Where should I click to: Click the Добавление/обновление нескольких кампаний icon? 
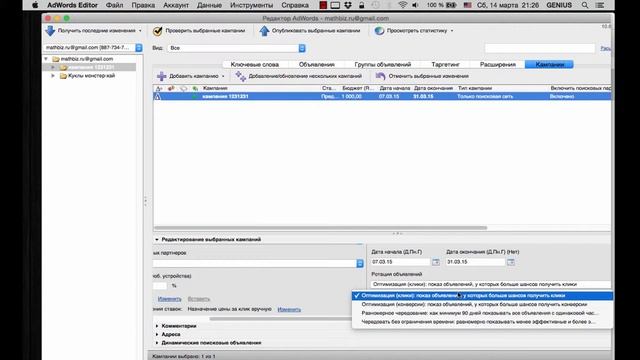tap(241, 76)
